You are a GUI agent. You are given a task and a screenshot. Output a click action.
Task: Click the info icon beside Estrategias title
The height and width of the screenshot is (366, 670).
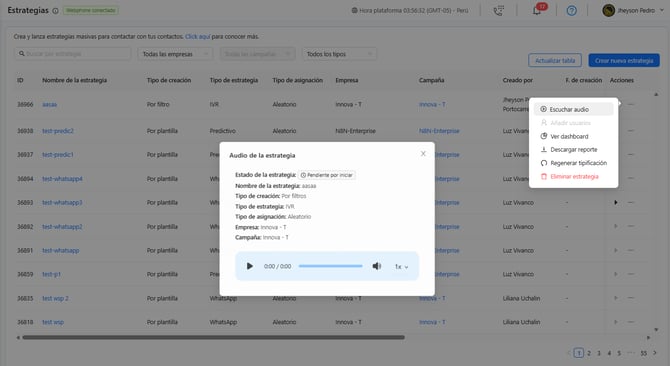coord(55,11)
